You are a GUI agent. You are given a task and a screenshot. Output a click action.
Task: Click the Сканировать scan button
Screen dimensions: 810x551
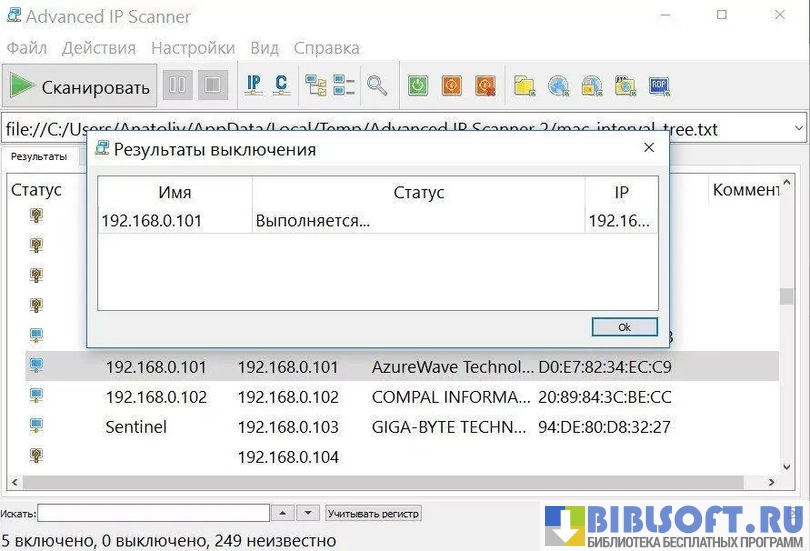pos(80,87)
